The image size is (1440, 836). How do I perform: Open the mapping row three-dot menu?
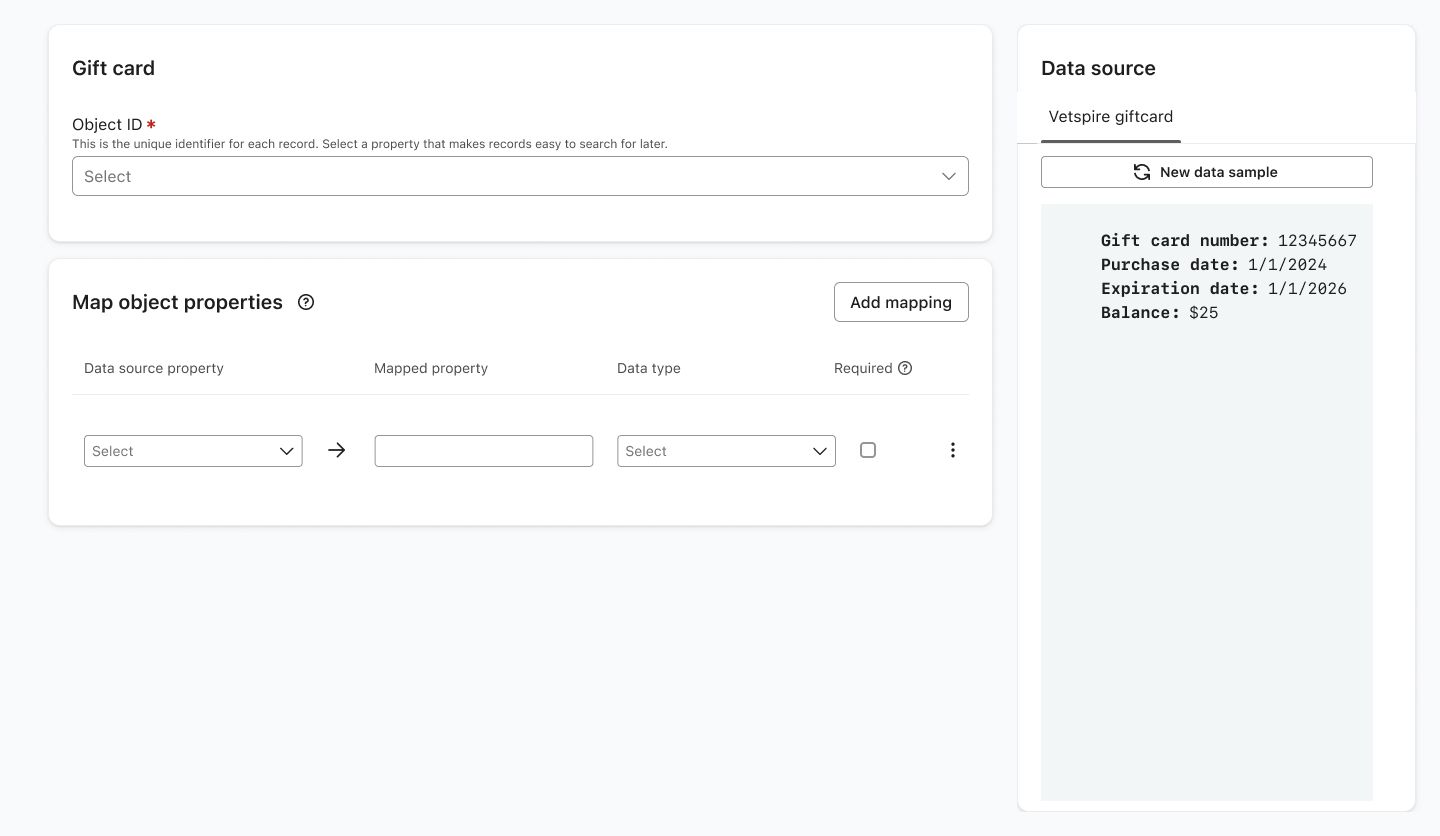952,450
